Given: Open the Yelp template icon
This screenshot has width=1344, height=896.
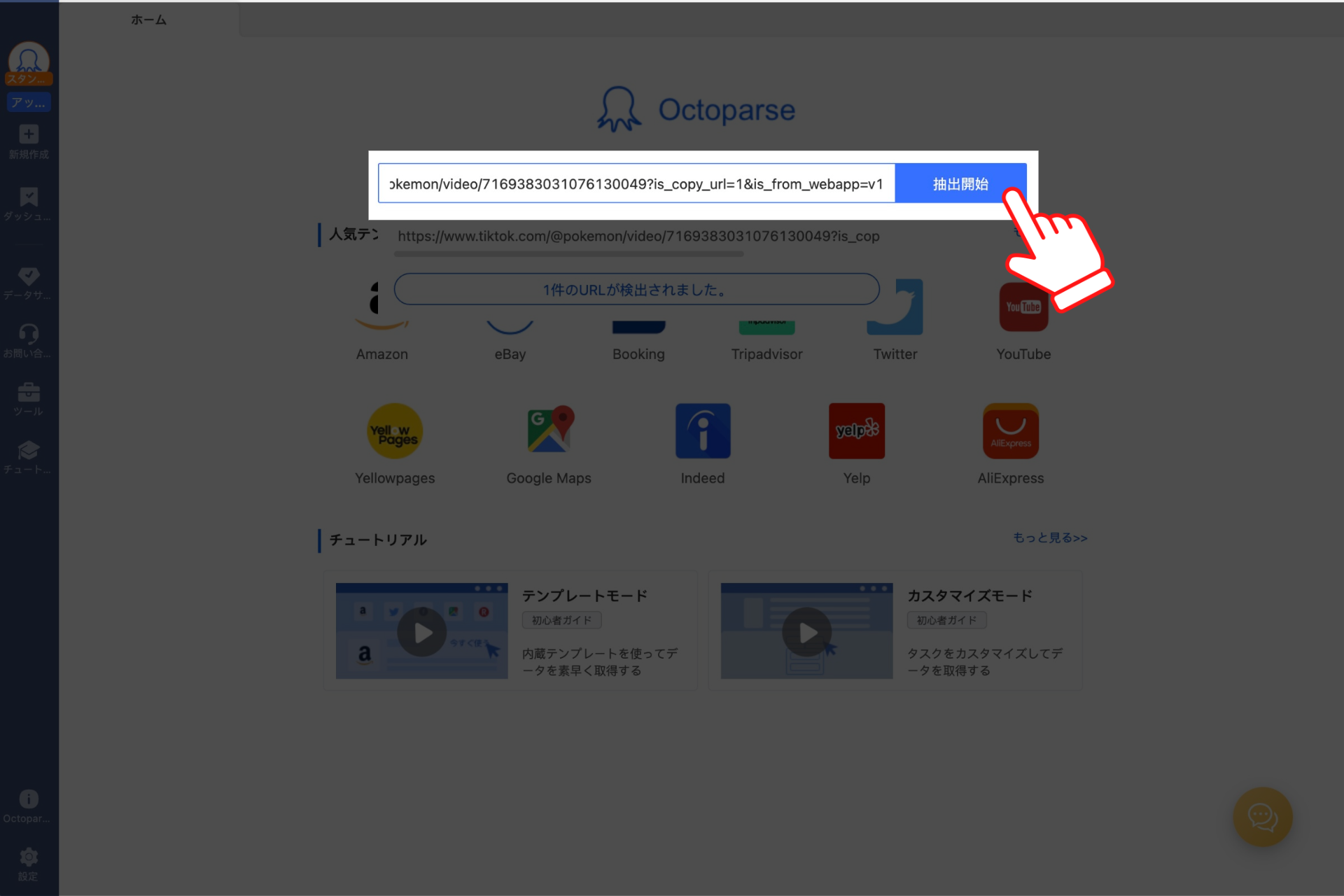Looking at the screenshot, I should point(857,430).
